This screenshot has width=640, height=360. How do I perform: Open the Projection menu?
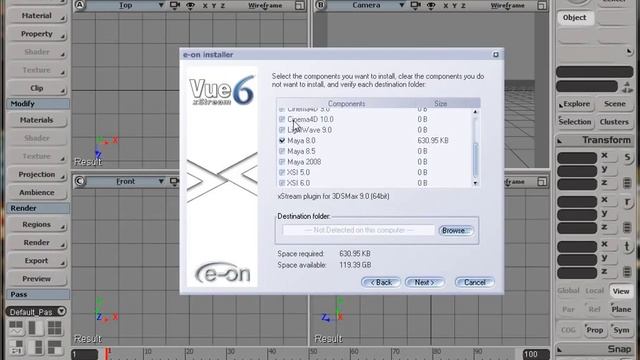(37, 175)
